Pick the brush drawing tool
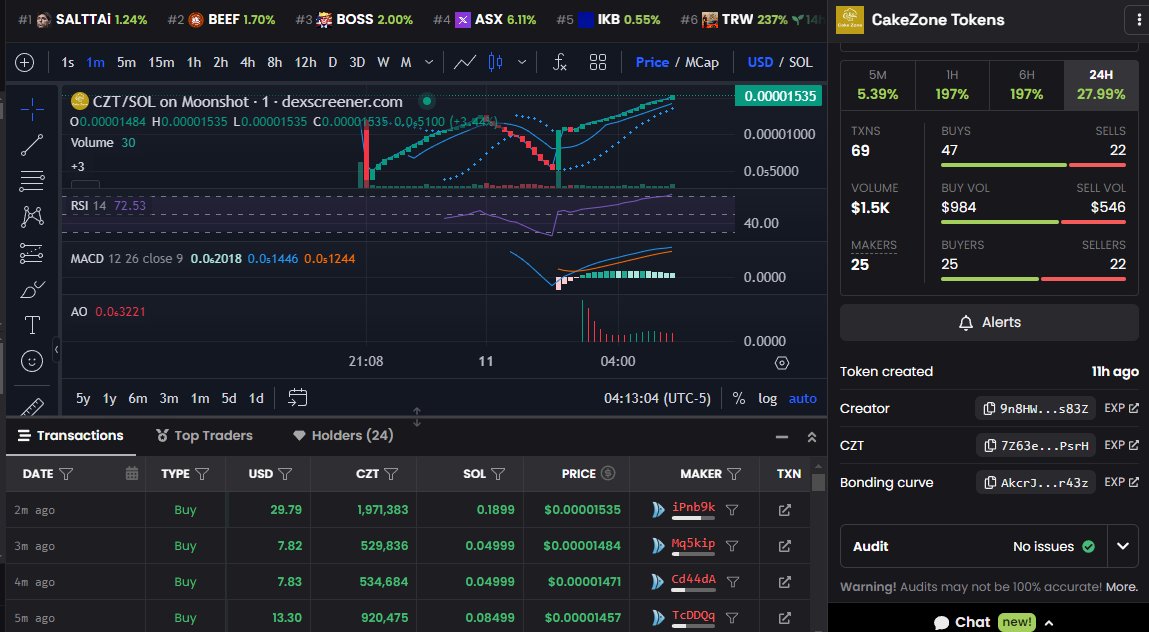Image resolution: width=1149 pixels, height=632 pixels. pos(32,290)
